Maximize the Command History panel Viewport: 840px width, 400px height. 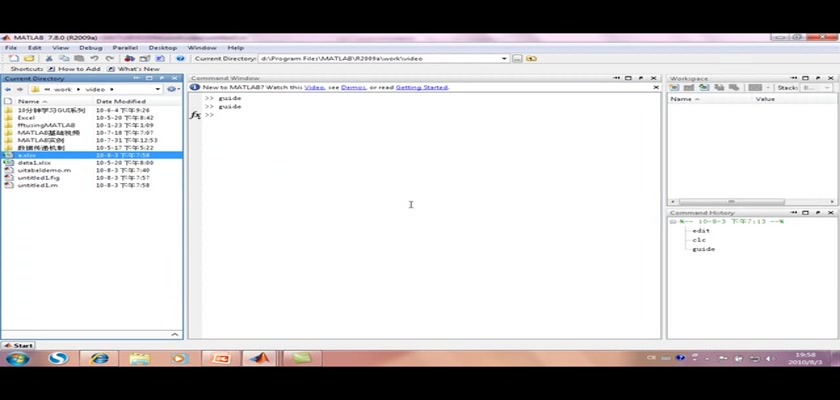tap(805, 213)
